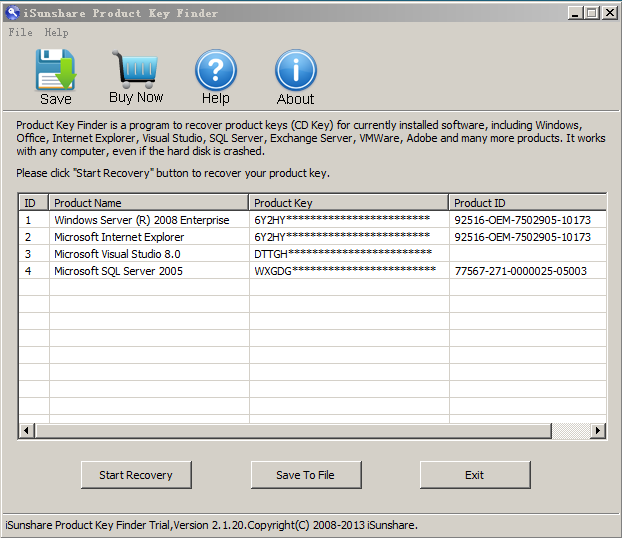This screenshot has height=538, width=622.
Task: Click the Product Key column header
Action: point(349,203)
